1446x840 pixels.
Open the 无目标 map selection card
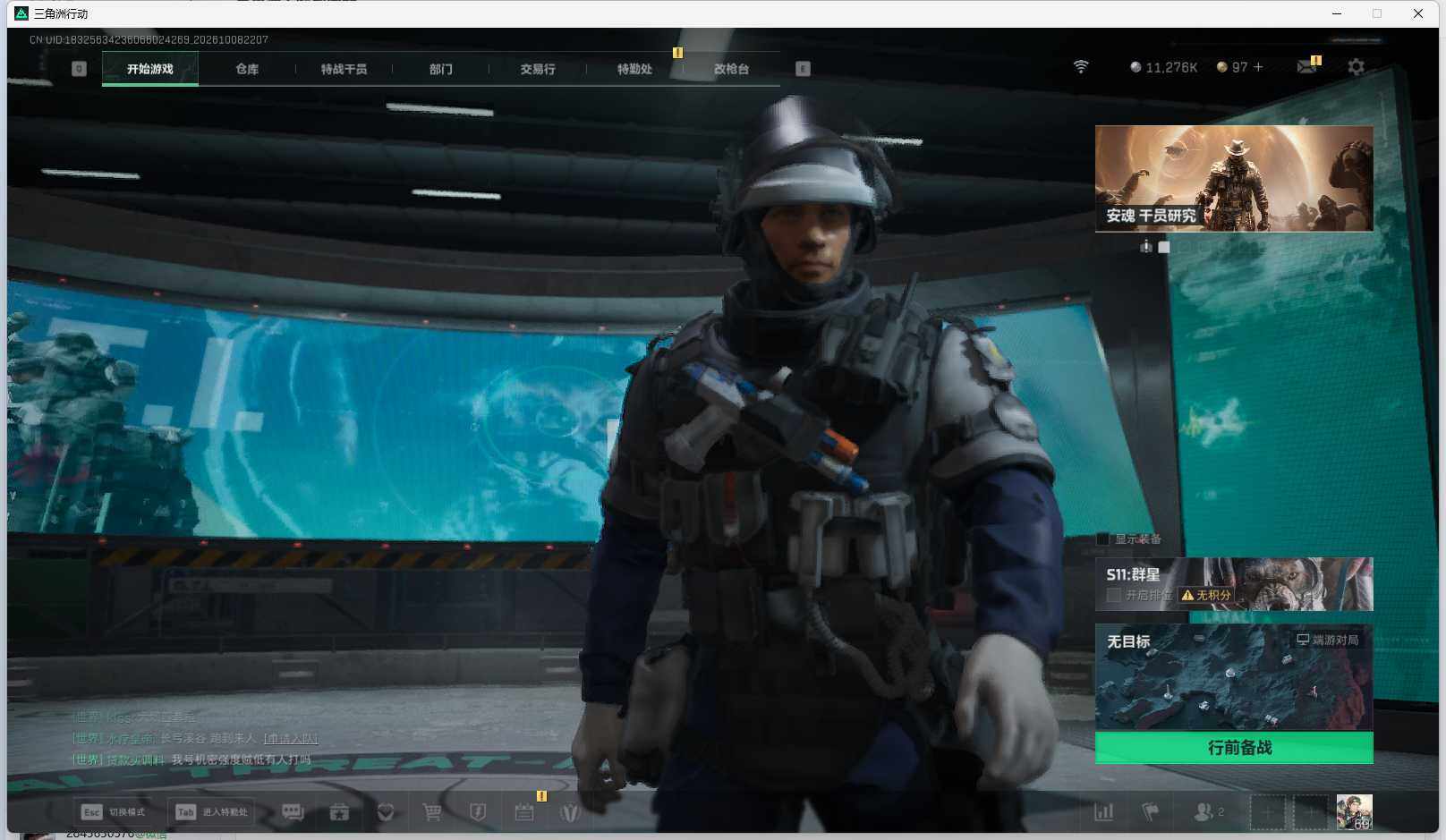(x=1234, y=677)
